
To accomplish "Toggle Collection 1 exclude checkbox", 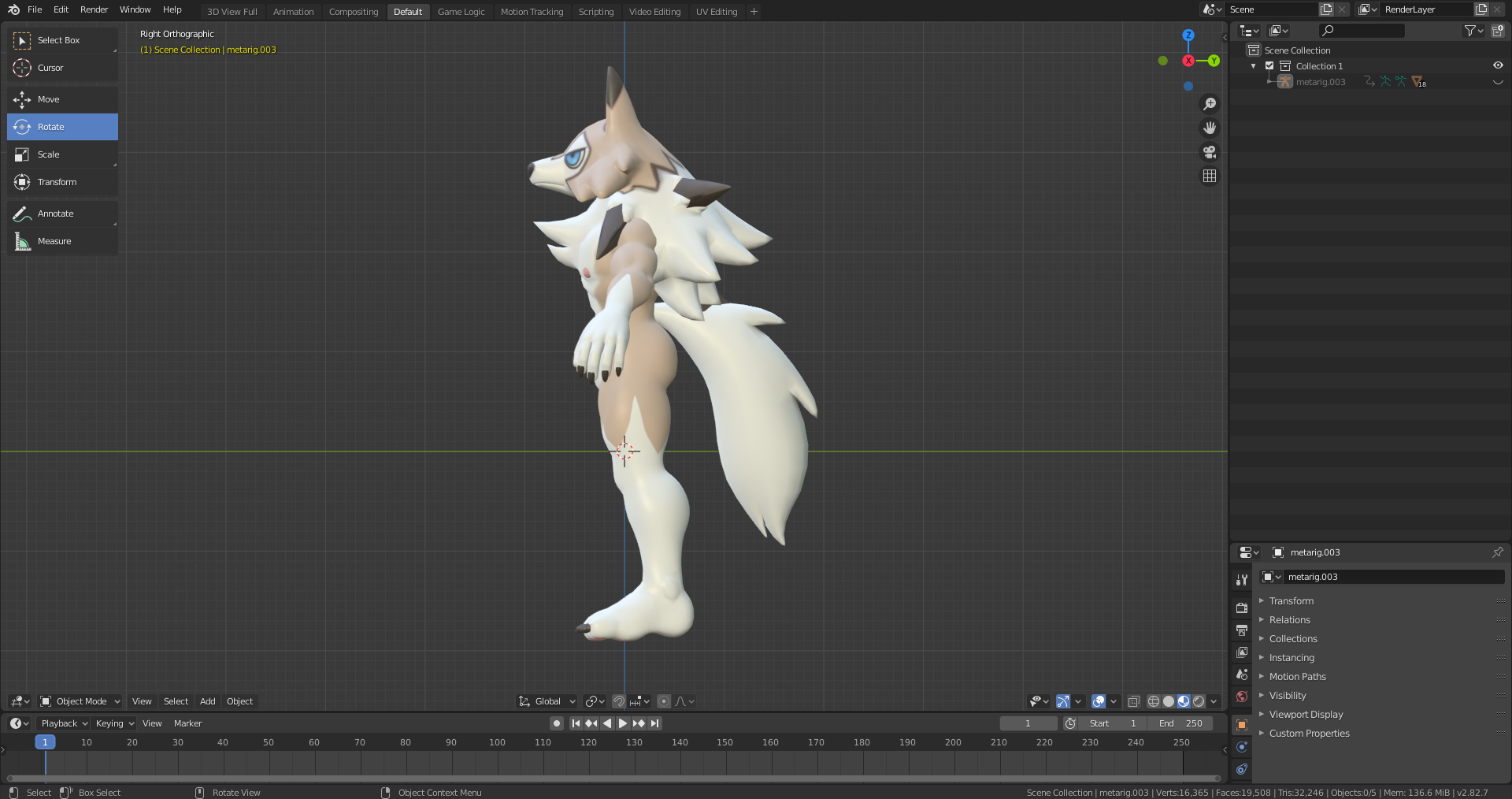I will [x=1269, y=66].
